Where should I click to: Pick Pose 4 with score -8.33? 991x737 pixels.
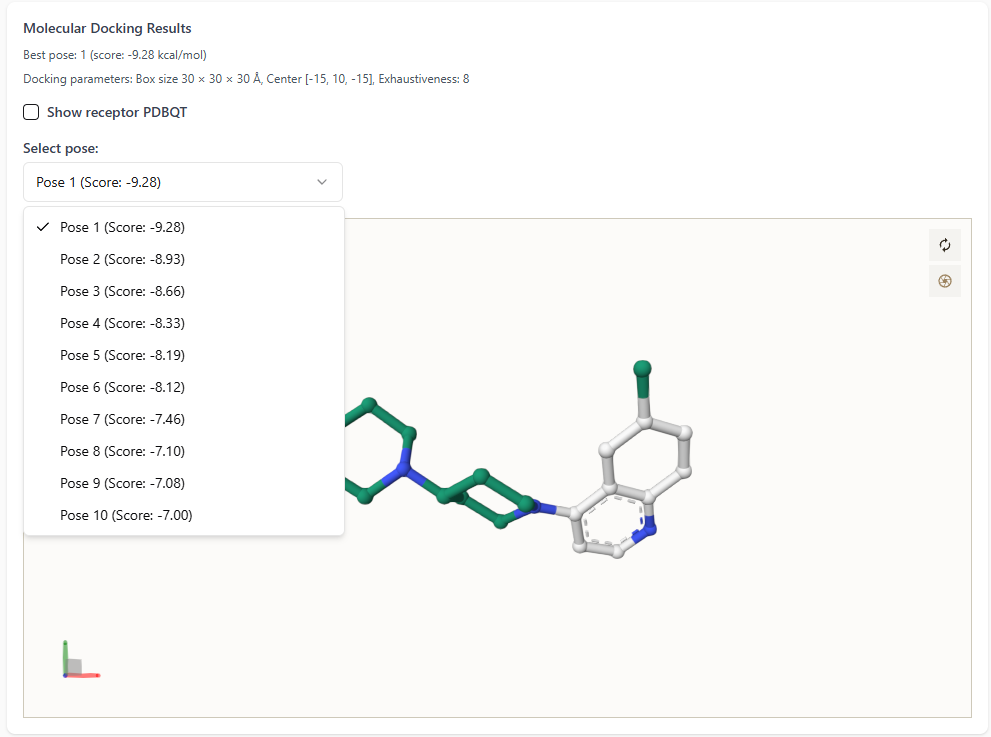tap(122, 323)
